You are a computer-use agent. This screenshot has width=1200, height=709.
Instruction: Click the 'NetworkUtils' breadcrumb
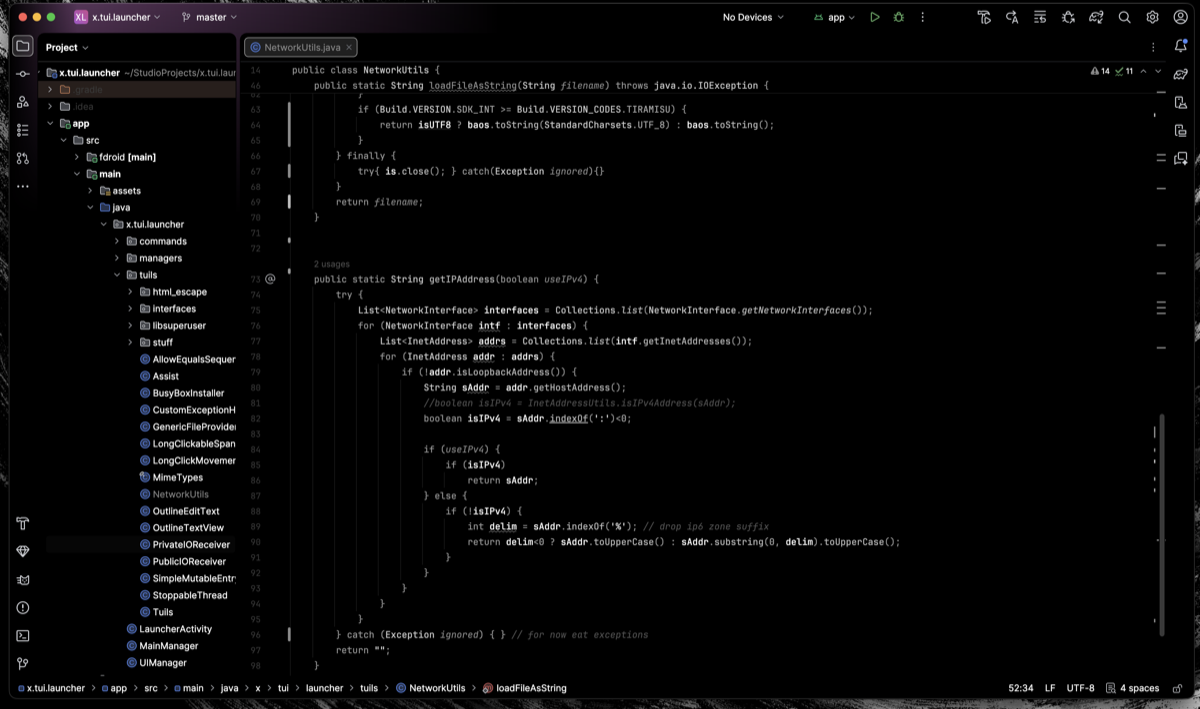point(430,688)
